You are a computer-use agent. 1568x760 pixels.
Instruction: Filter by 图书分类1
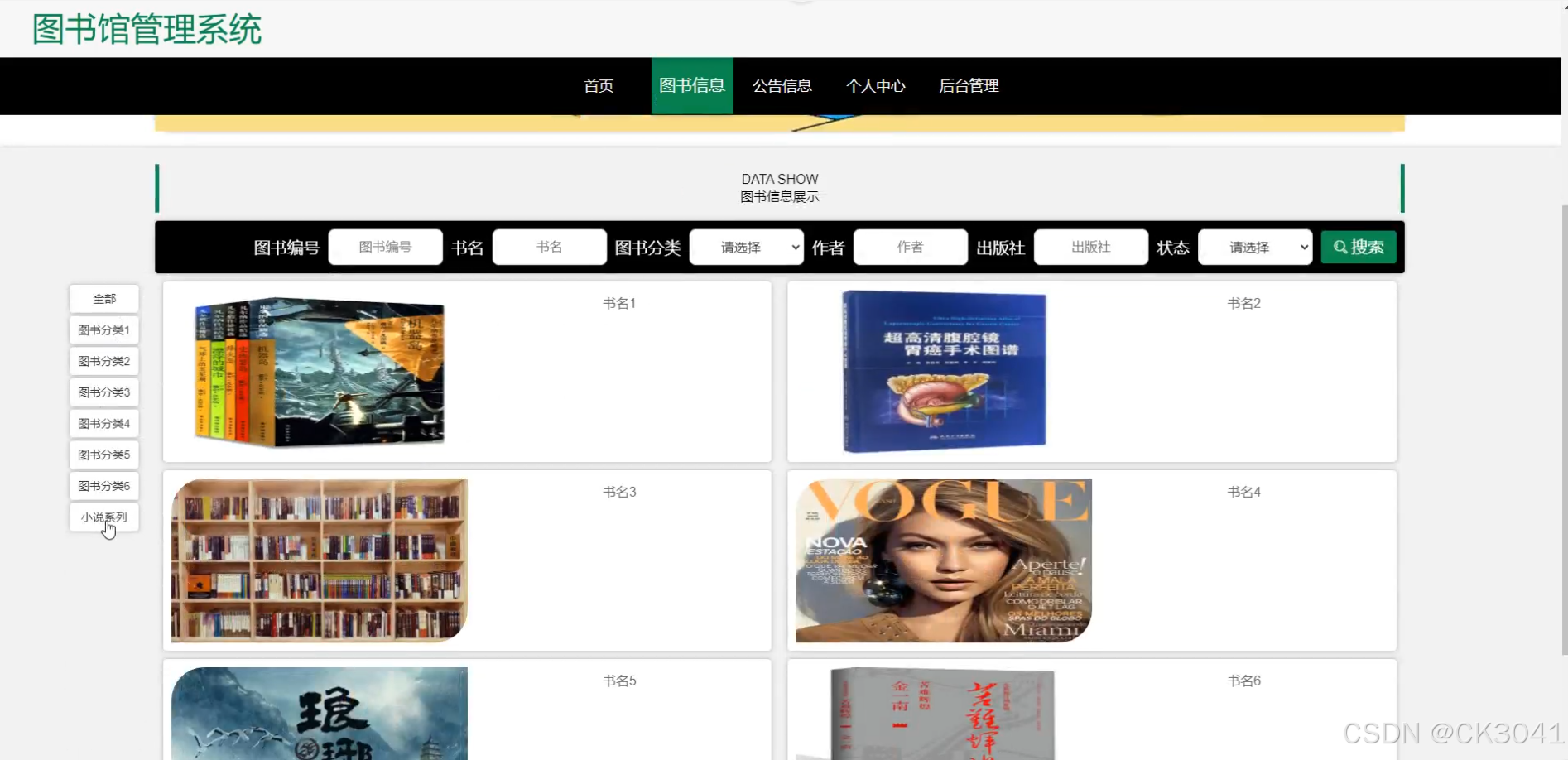pos(104,329)
